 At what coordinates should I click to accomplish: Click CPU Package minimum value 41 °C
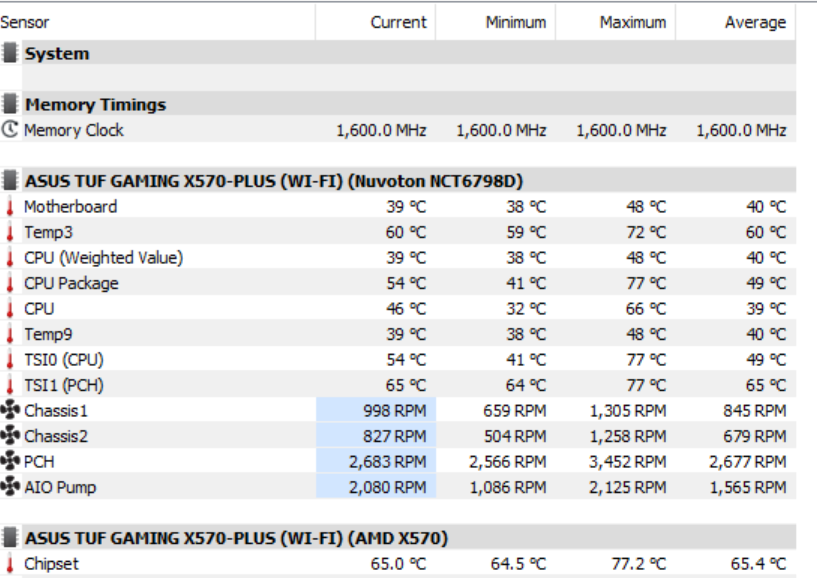[x=526, y=284]
